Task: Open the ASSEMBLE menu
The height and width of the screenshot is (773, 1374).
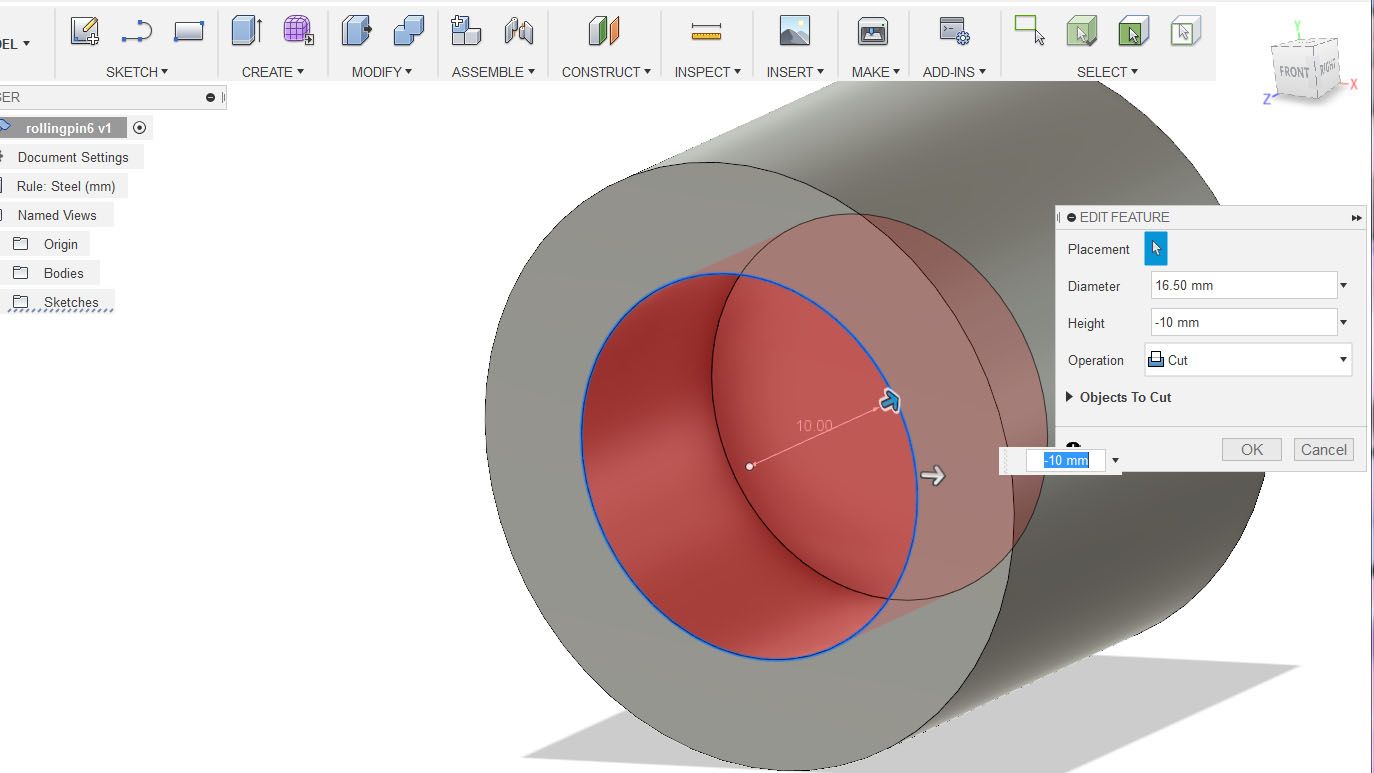Action: coord(492,72)
